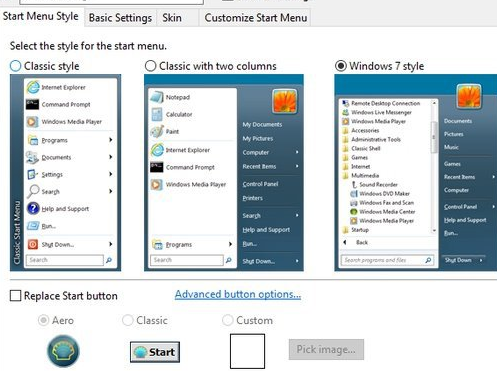Expand Shut Down arrow in Classic style preview
This screenshot has height=371, width=497.
tap(111, 244)
